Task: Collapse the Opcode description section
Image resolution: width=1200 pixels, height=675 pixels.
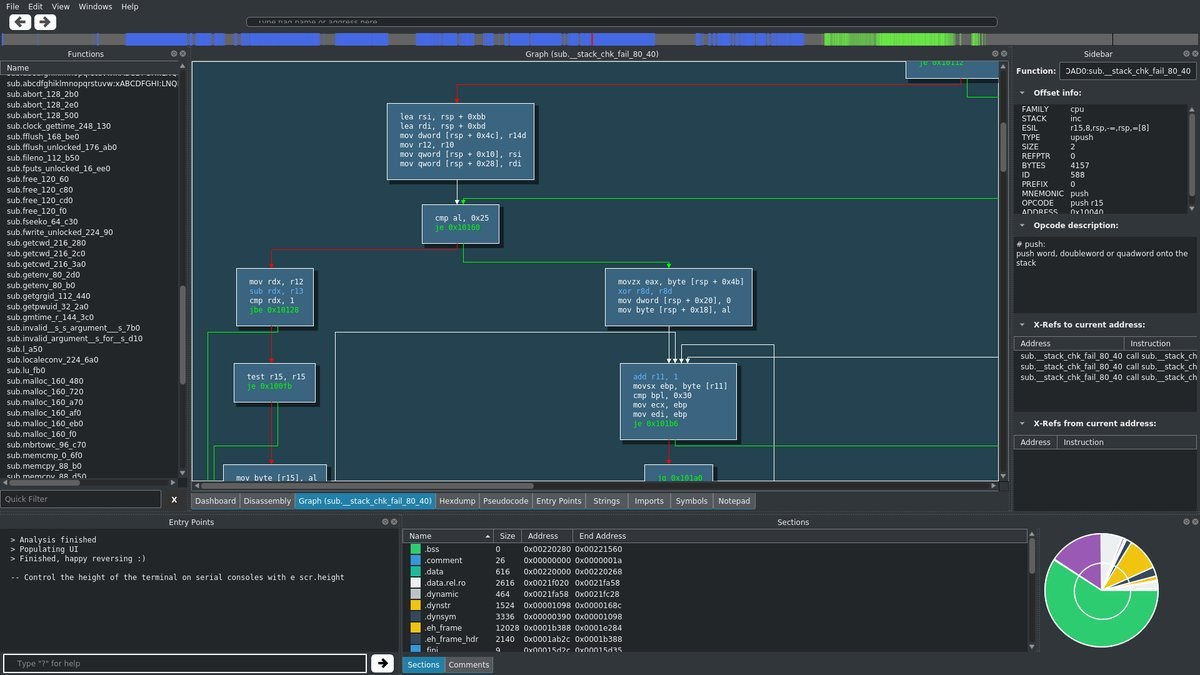Action: pos(1022,225)
